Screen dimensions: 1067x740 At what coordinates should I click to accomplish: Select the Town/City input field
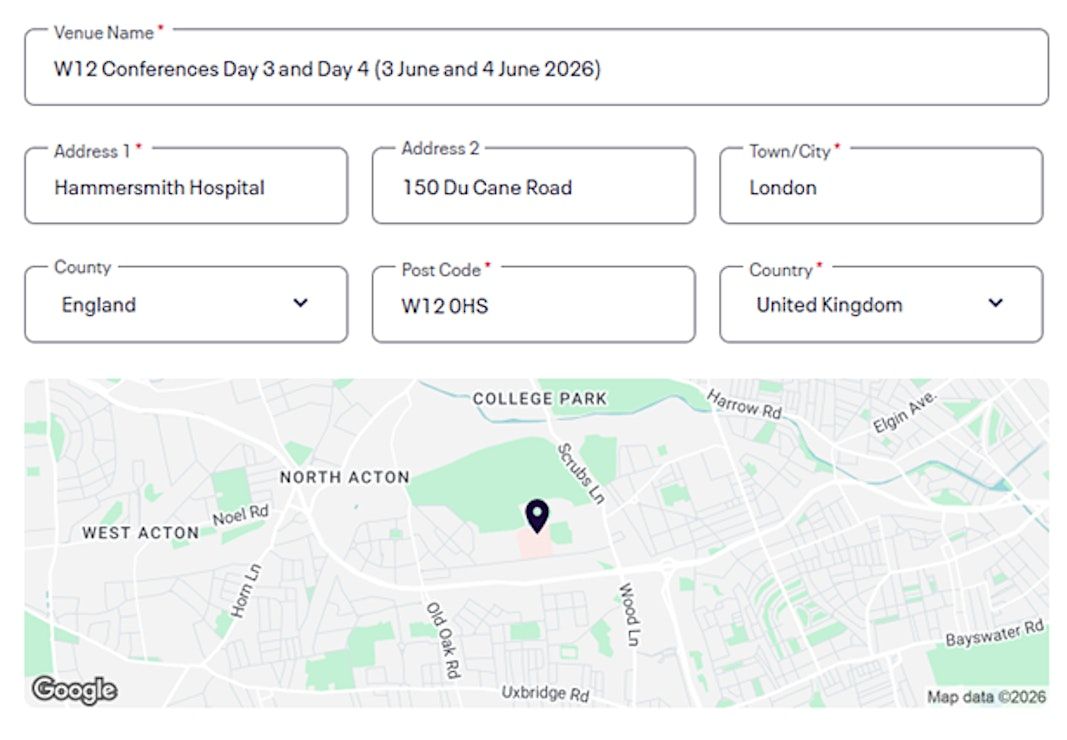(x=880, y=188)
